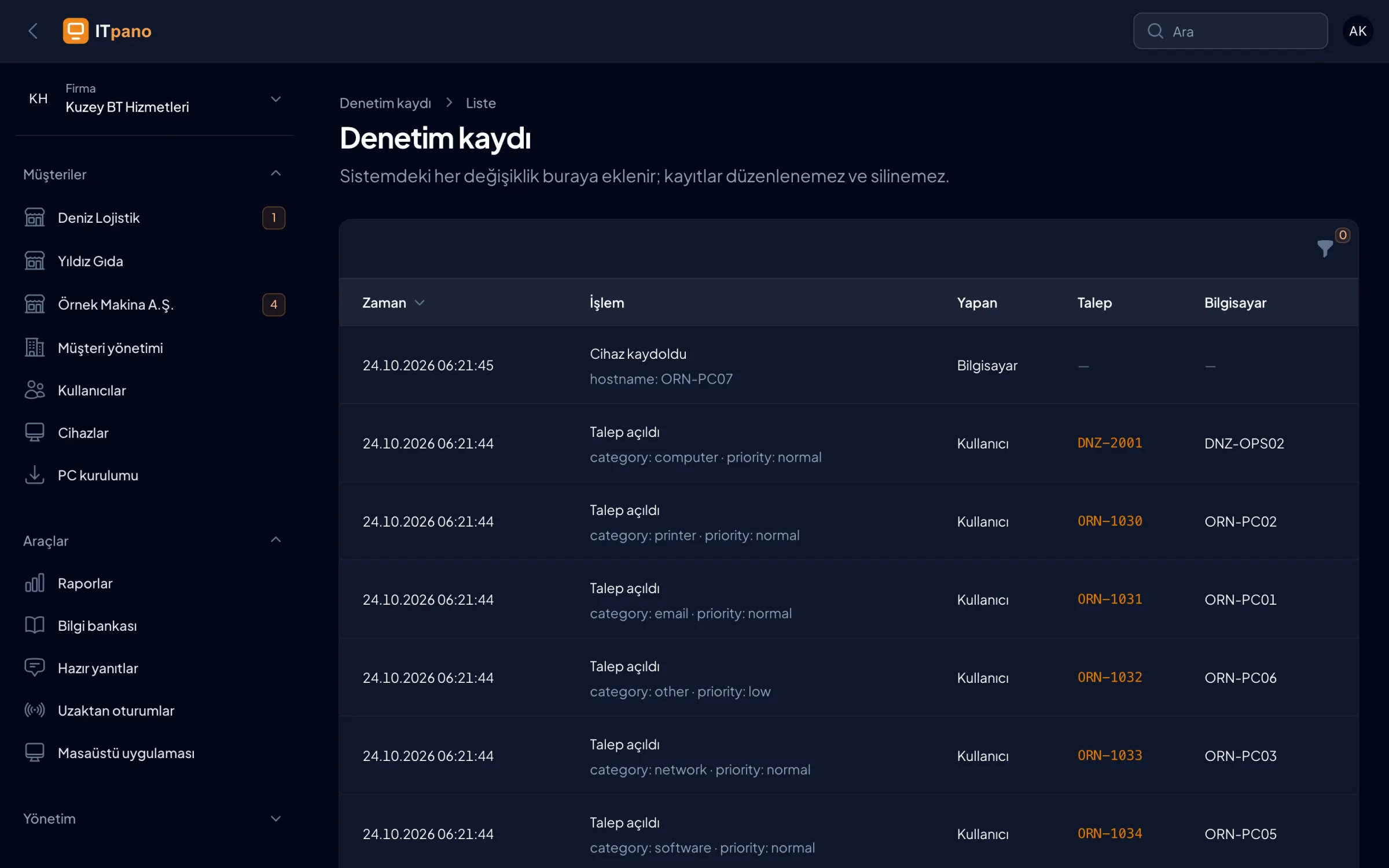Collapse the Araçlar section chevron
Viewport: 1389px width, 868px height.
coord(276,540)
